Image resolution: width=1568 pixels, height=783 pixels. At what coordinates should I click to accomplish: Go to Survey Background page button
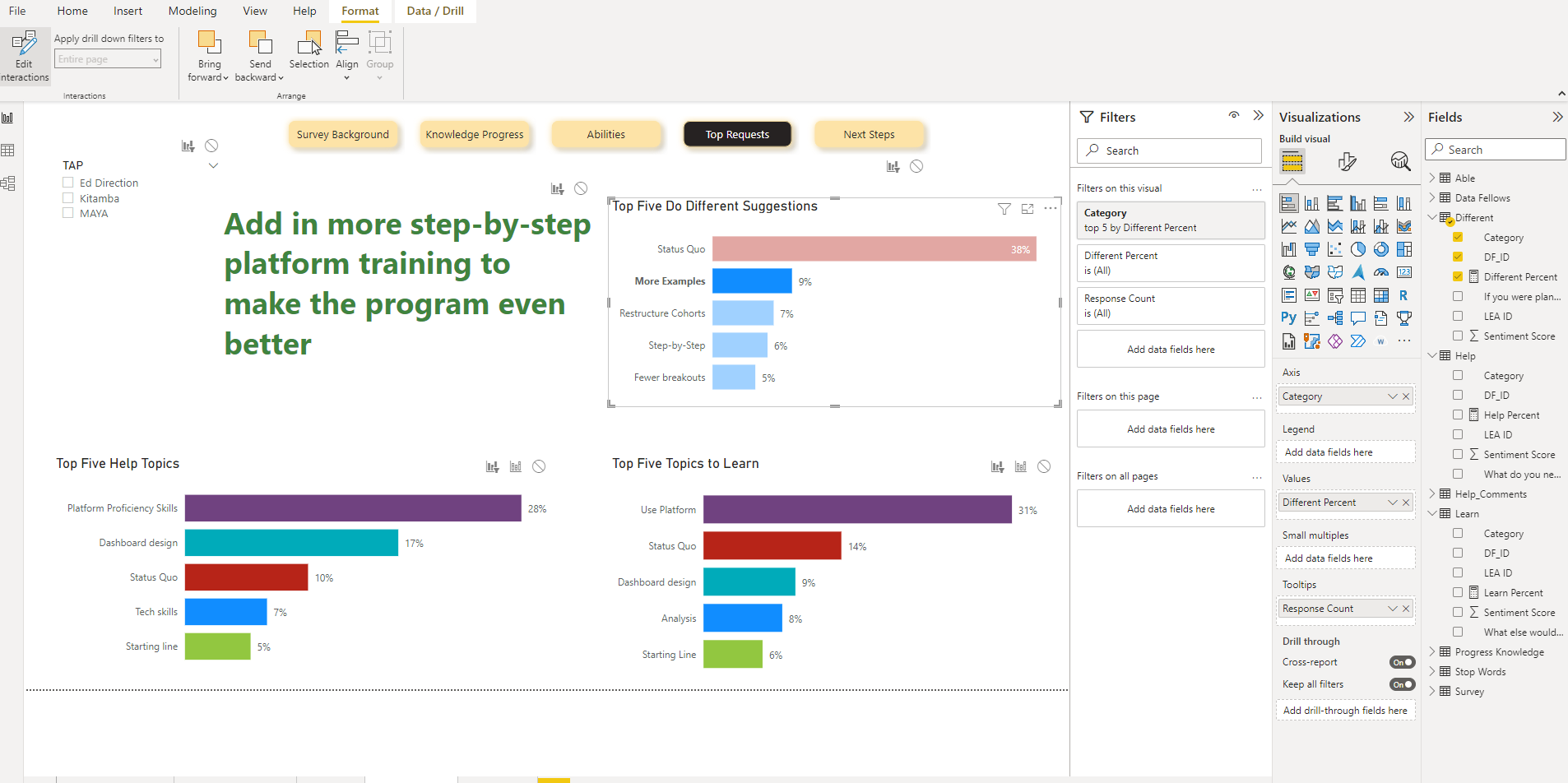pos(343,134)
